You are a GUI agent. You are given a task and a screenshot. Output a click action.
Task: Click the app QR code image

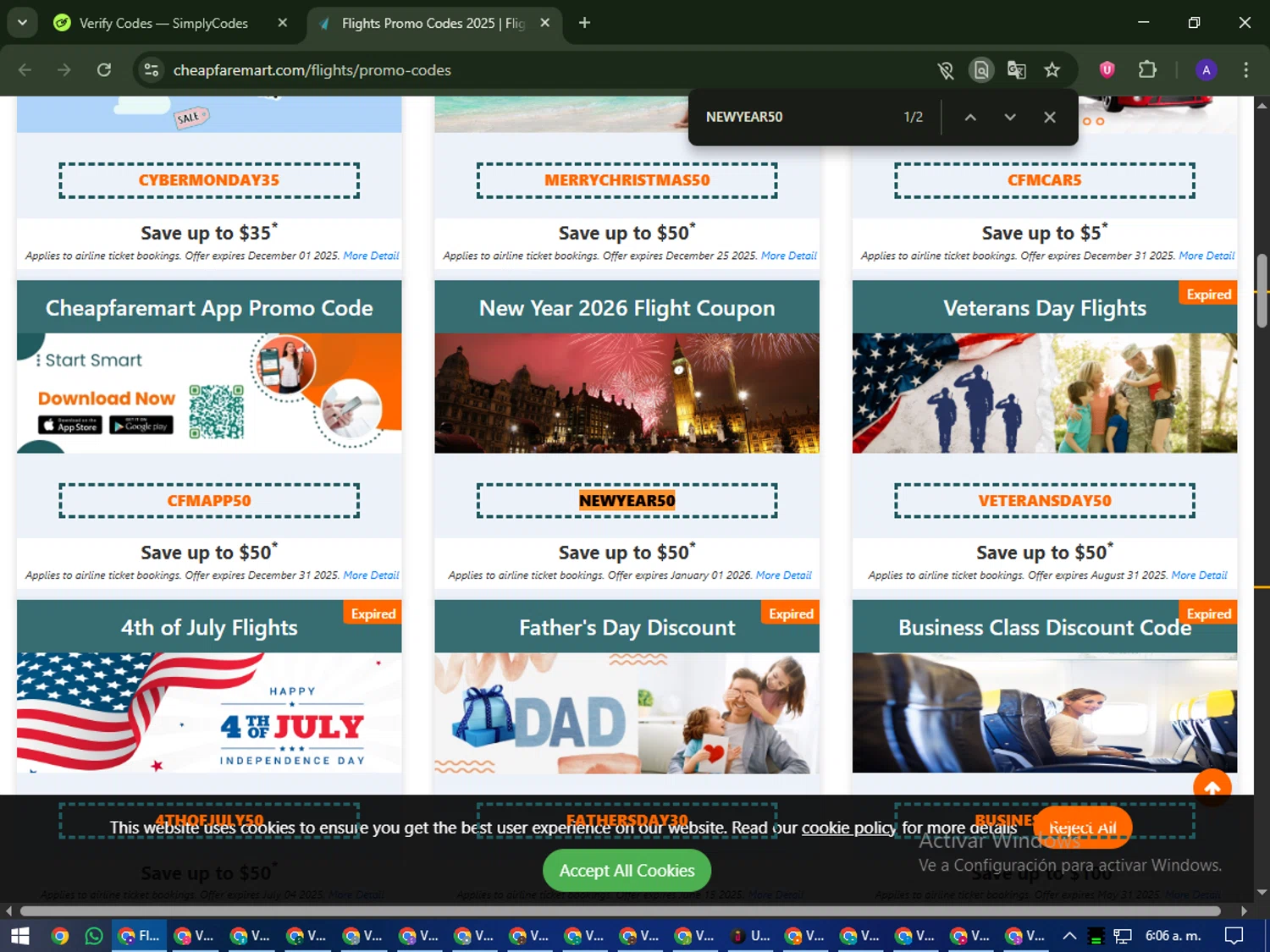coord(217,412)
